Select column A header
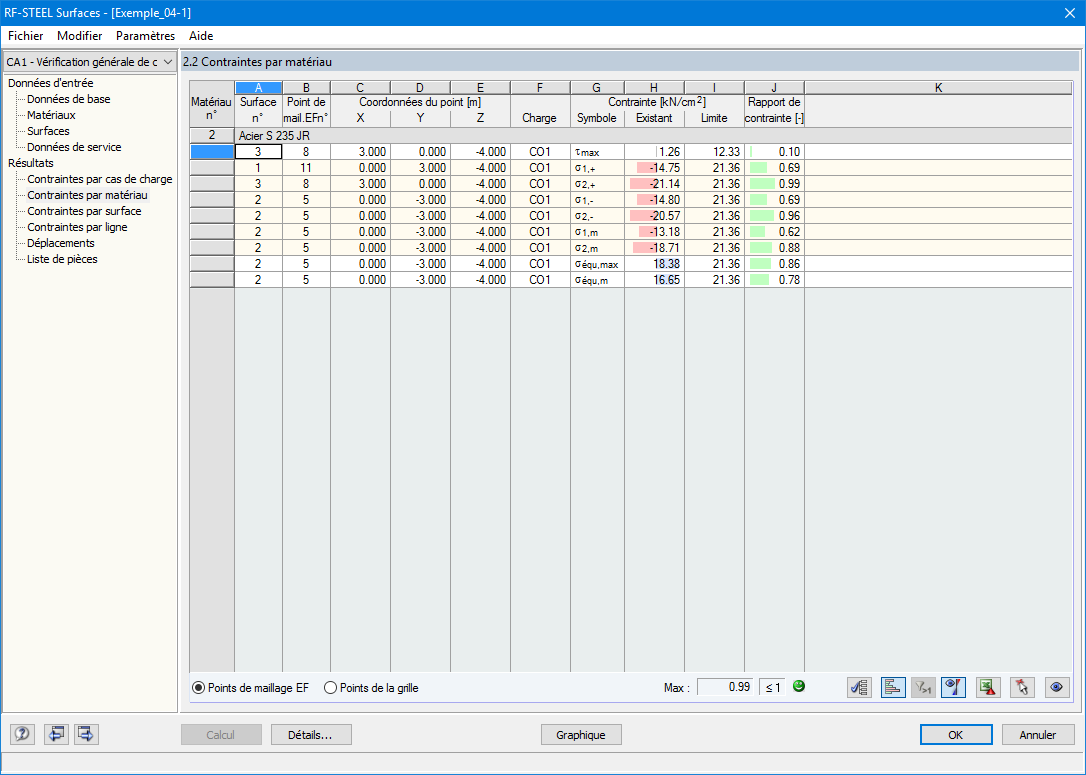The image size is (1086, 775). (x=258, y=87)
